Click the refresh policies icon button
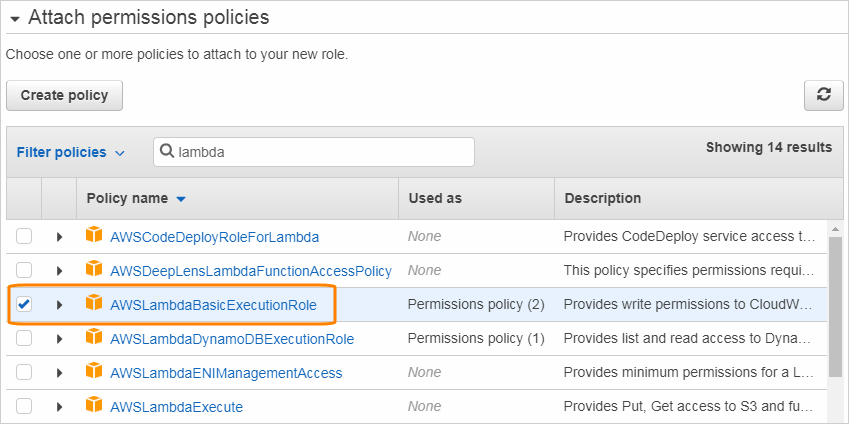Viewport: 849px width, 424px height. pyautogui.click(x=823, y=95)
